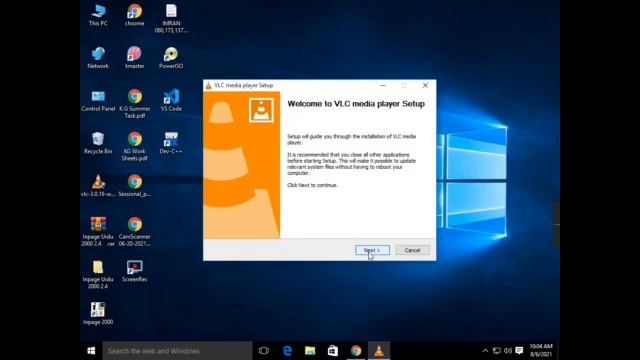This screenshot has height=360, width=640.
Task: Cancel the VLC media player Setup
Action: (412, 250)
